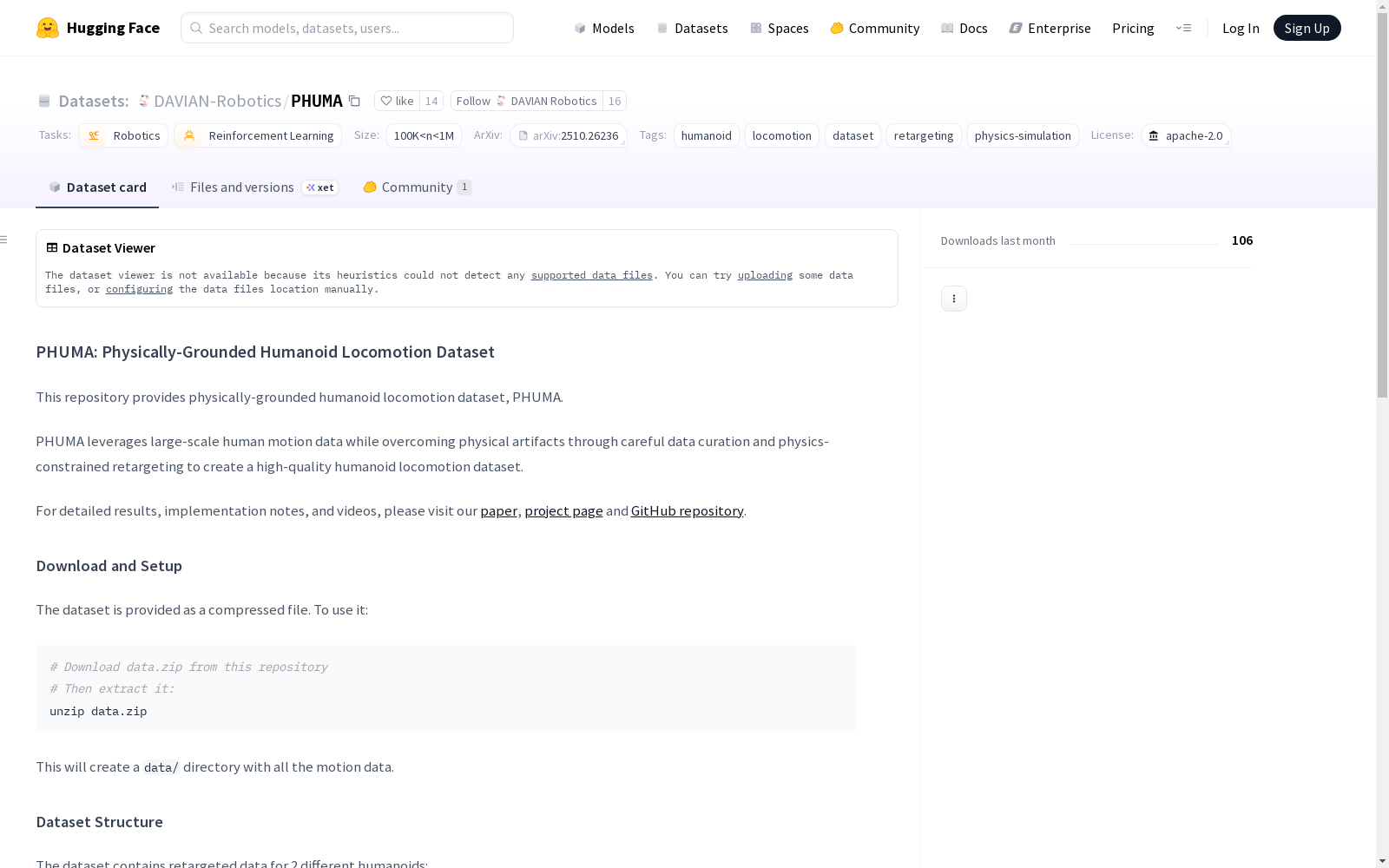Expand the table of contents side icon
Image resolution: width=1389 pixels, height=868 pixels.
(4, 240)
